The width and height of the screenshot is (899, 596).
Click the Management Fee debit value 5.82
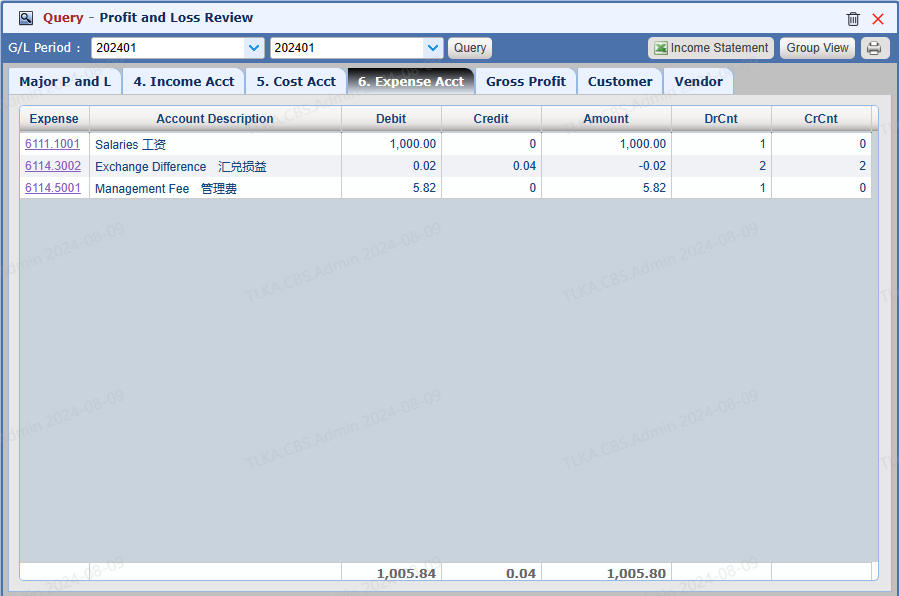click(424, 188)
